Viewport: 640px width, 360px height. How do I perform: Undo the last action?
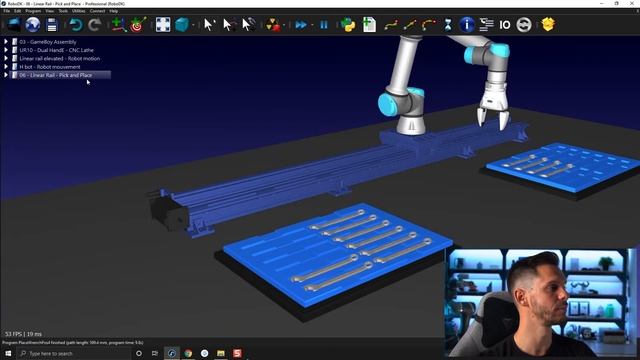click(76, 25)
